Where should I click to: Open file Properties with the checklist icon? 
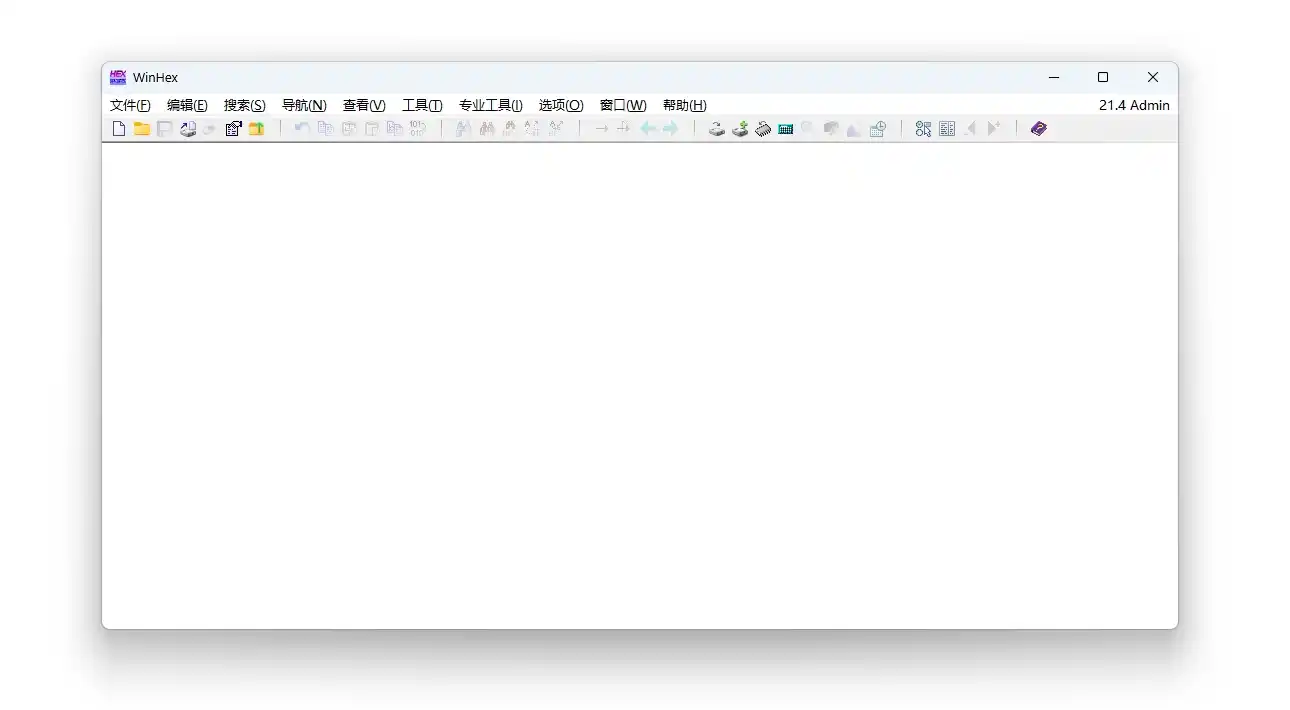pyautogui.click(x=233, y=129)
